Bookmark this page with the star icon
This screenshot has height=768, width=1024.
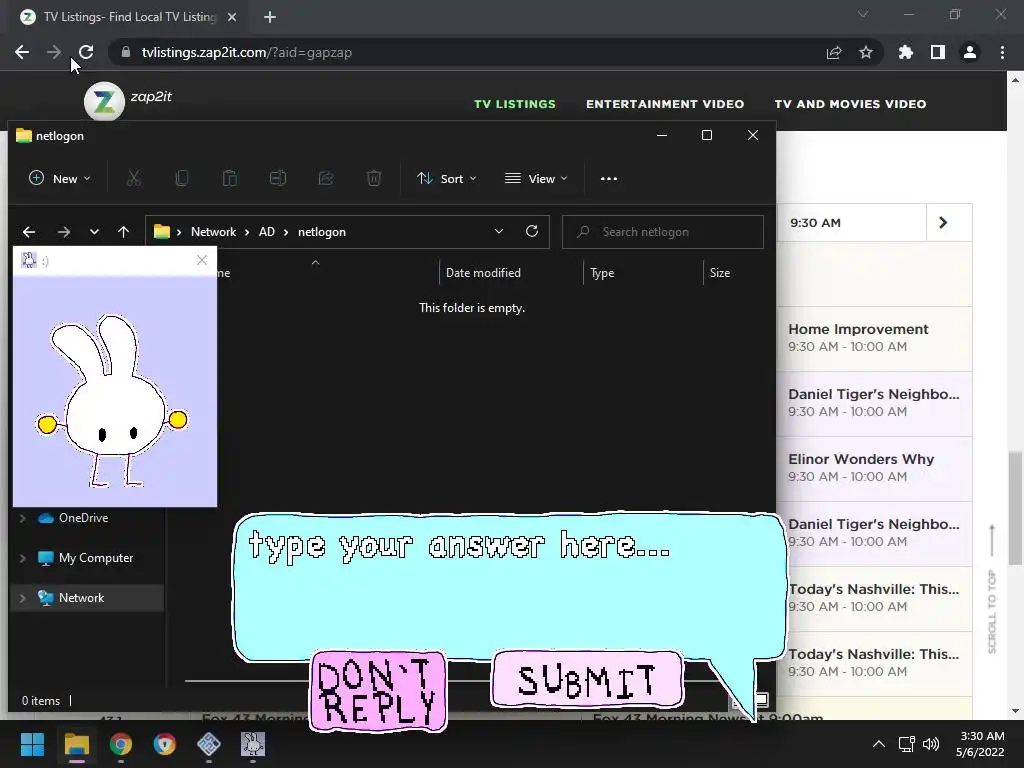(x=865, y=52)
